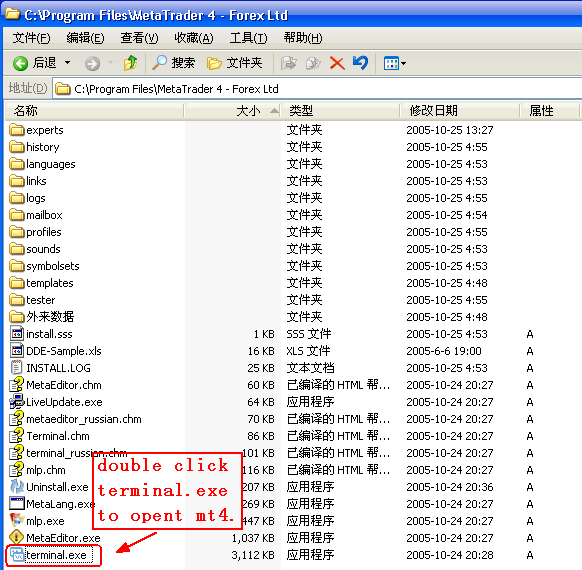Viewport: 582px width, 570px height.
Task: Click the folder icon in the address bar
Action: click(x=63, y=89)
